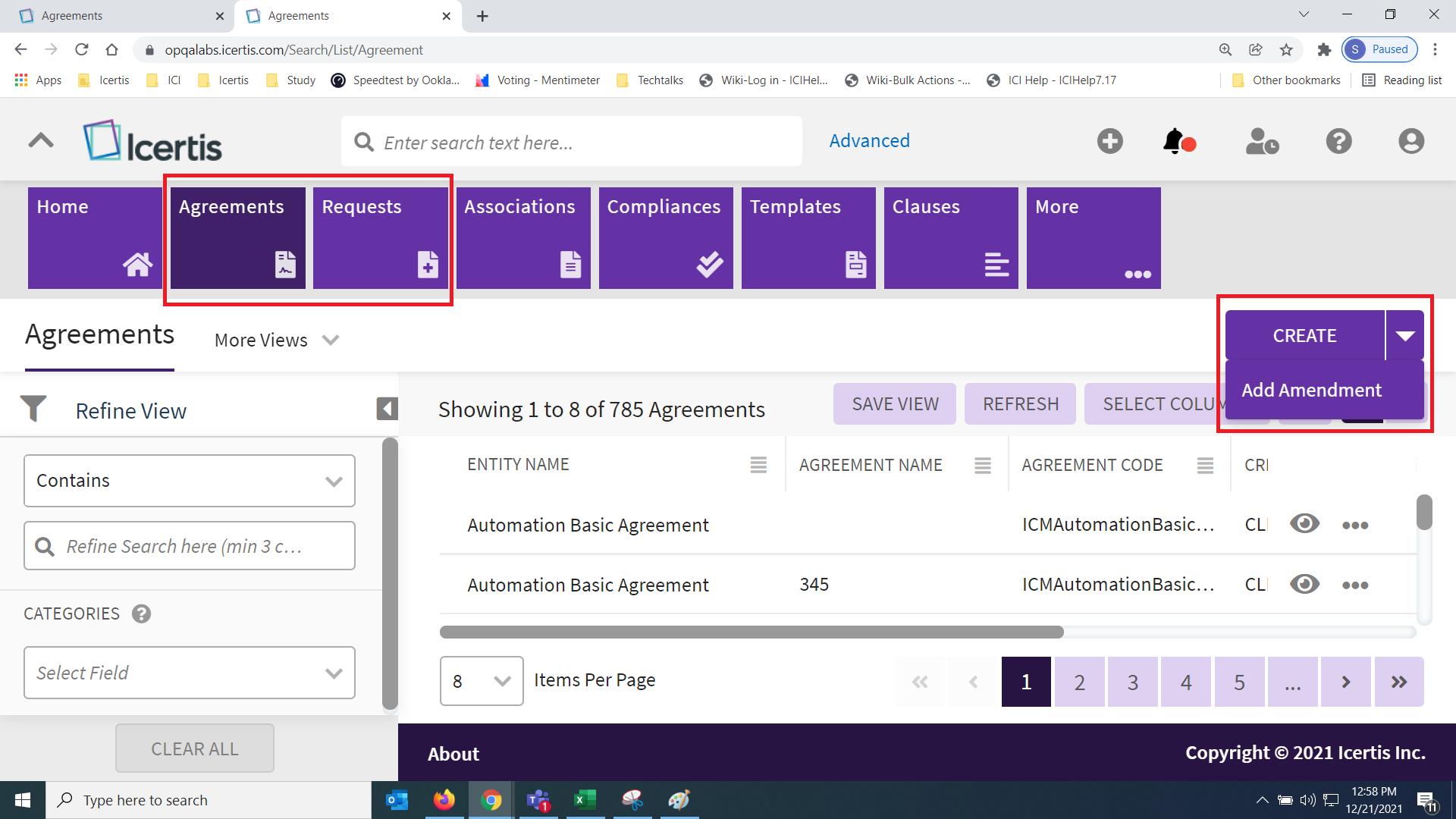View first agreement via eye icon

(1304, 524)
